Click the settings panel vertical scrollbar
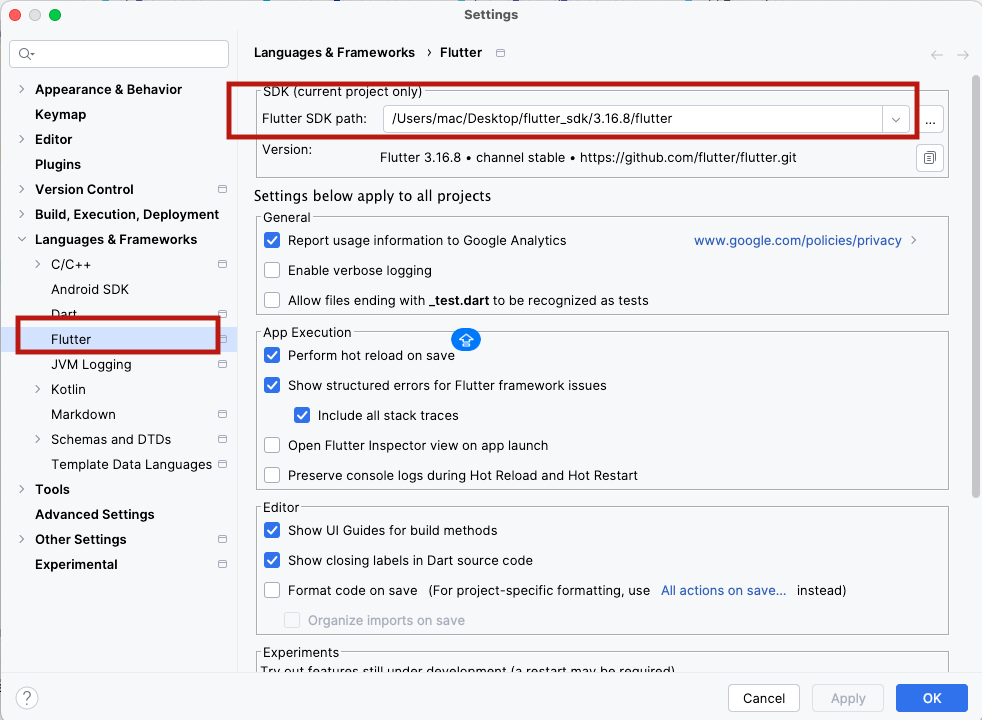982x720 pixels. click(976, 286)
